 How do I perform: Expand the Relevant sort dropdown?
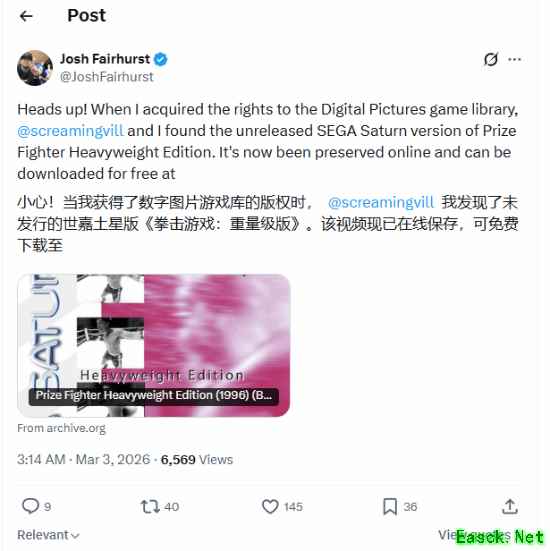tap(48, 535)
